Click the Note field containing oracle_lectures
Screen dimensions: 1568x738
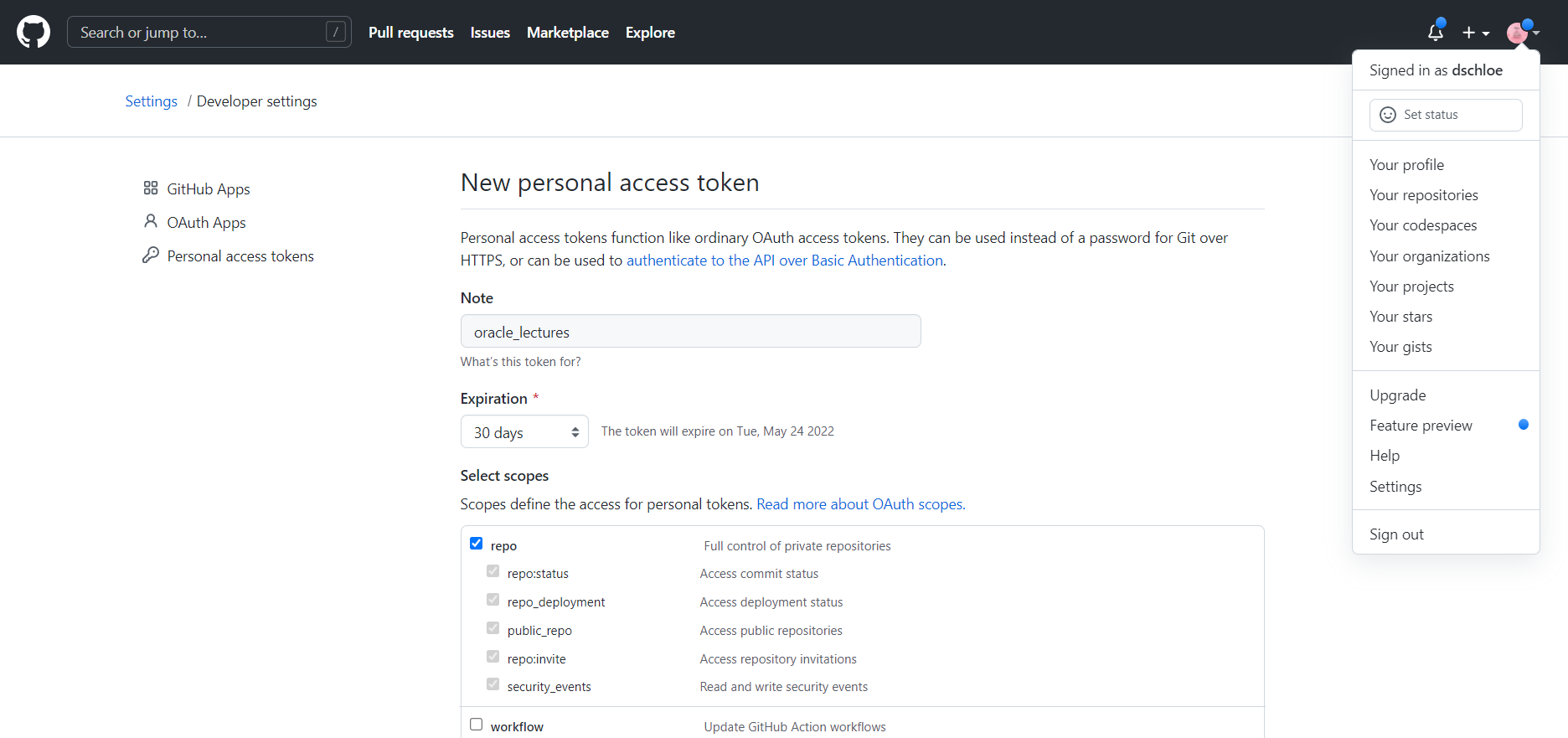[x=691, y=331]
